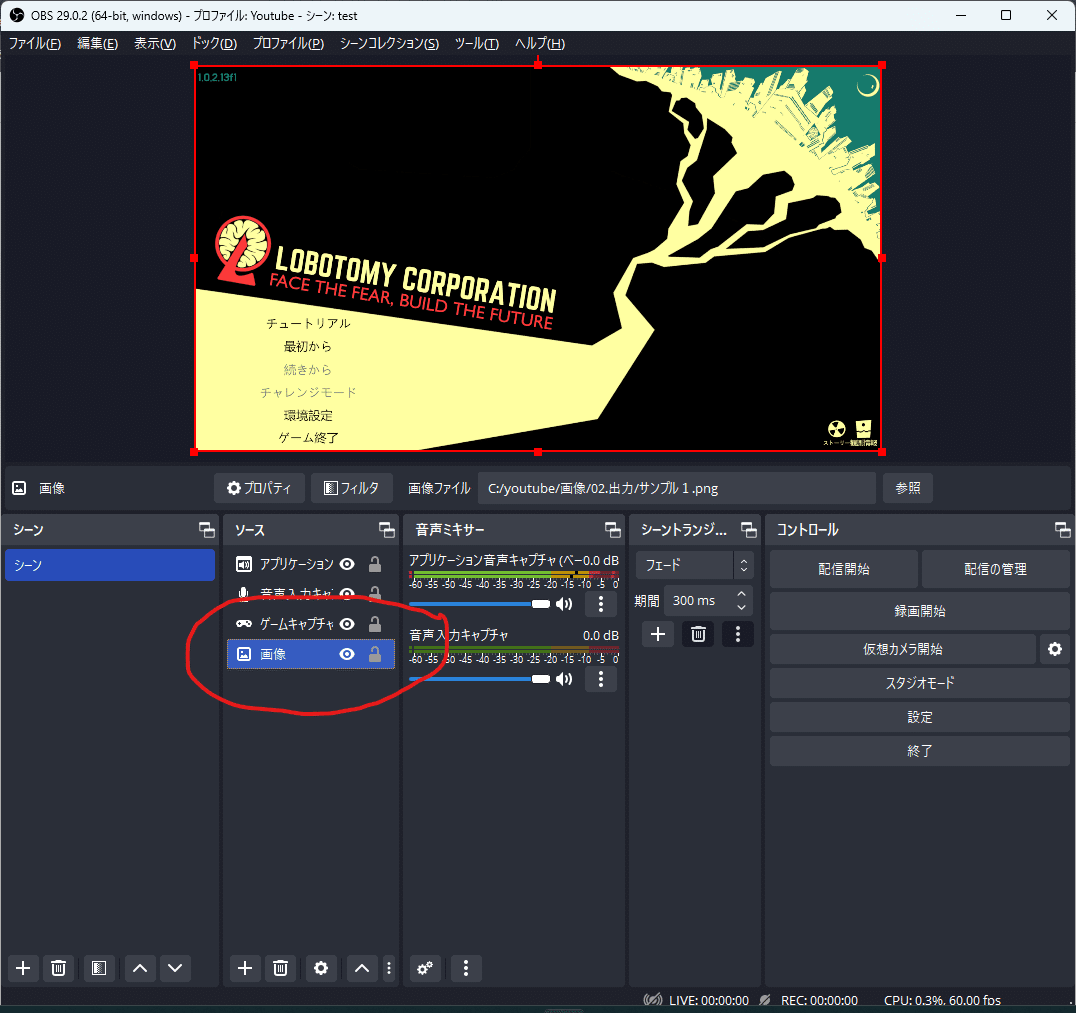Start 仮想カメラ開始 virtual camera

(902, 649)
